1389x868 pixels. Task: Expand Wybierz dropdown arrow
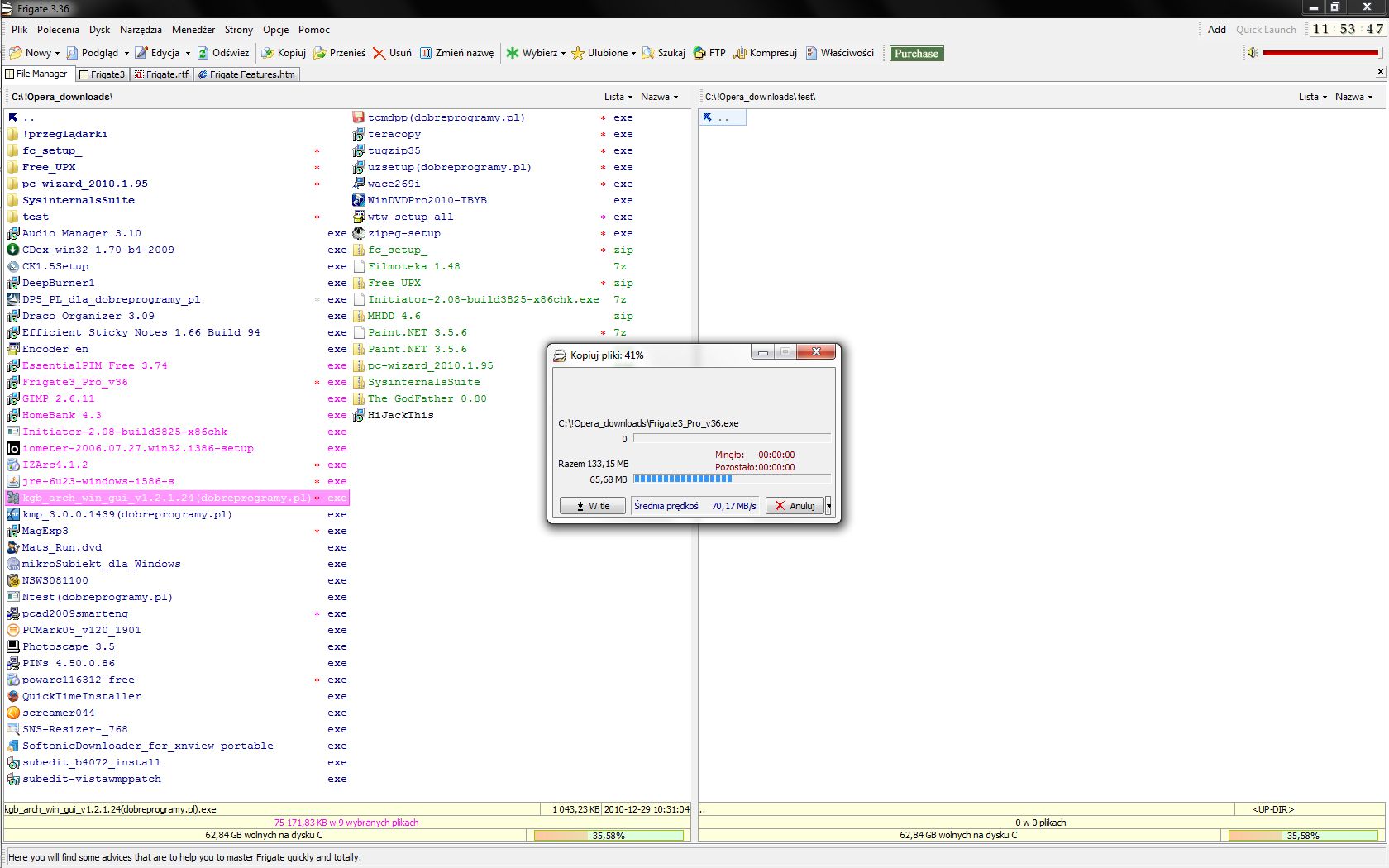[563, 53]
